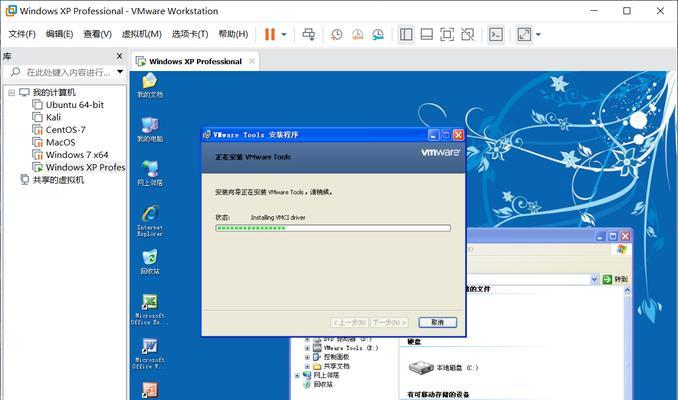Select Kali in the library
This screenshot has height=400, width=678.
coord(47,117)
